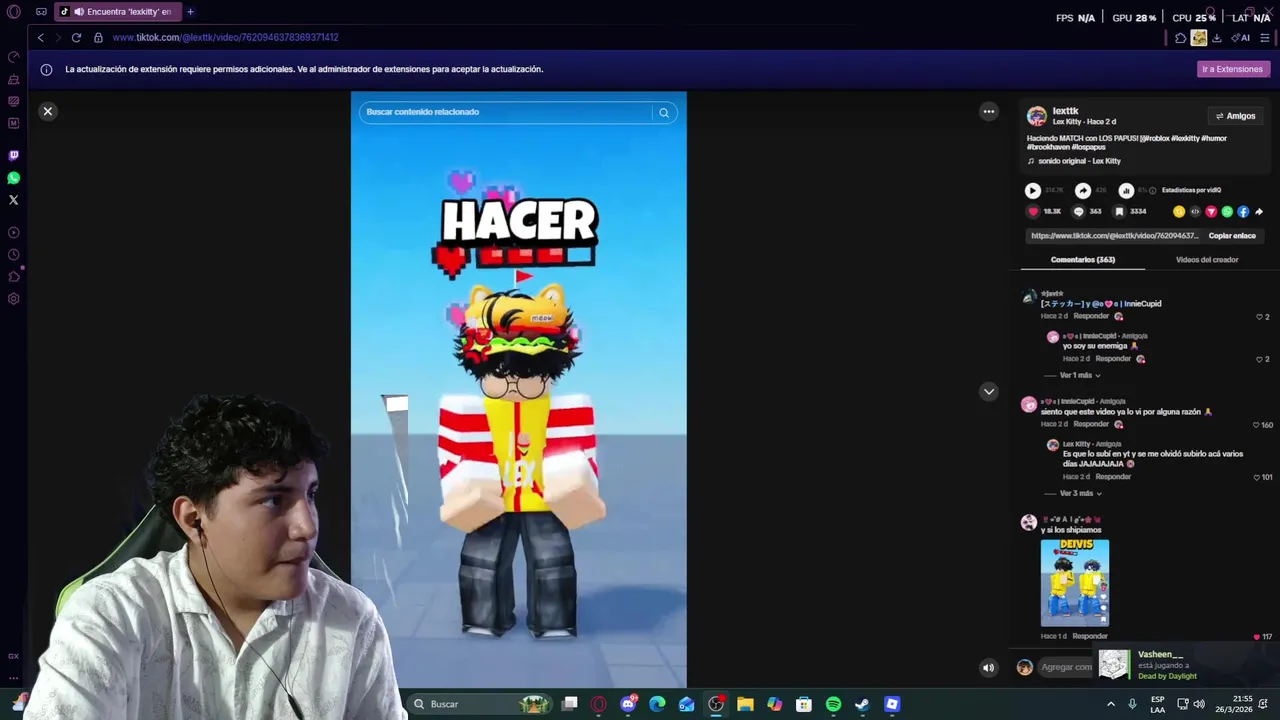1280x720 pixels.
Task: Open lexttk's profile avatar
Action: tap(1037, 116)
